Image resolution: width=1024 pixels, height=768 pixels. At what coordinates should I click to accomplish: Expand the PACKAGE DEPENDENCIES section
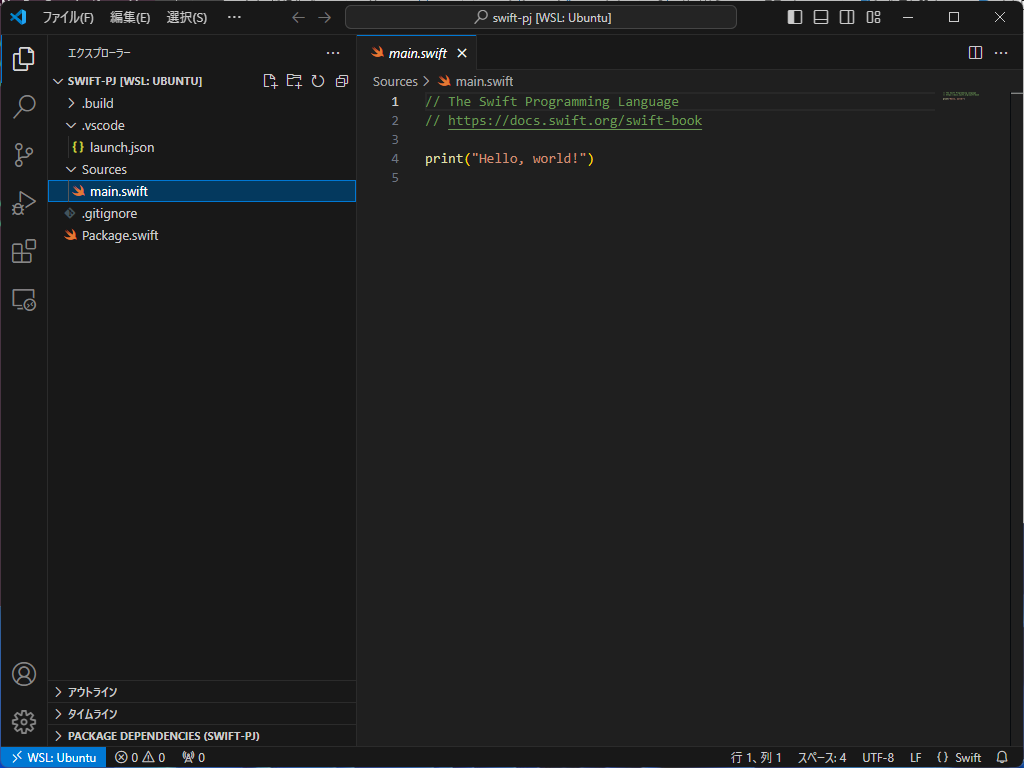pos(163,736)
